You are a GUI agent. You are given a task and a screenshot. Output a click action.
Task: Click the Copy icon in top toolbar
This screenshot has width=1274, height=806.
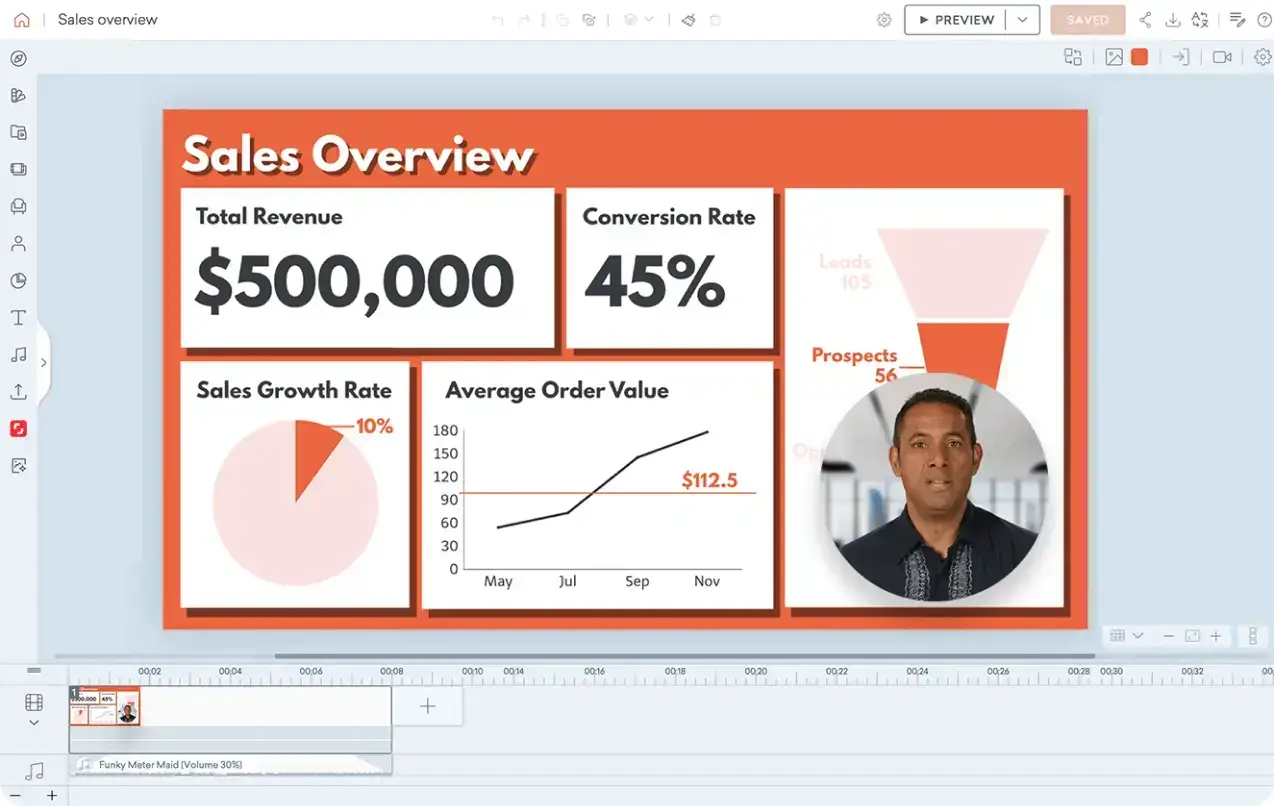(562, 20)
